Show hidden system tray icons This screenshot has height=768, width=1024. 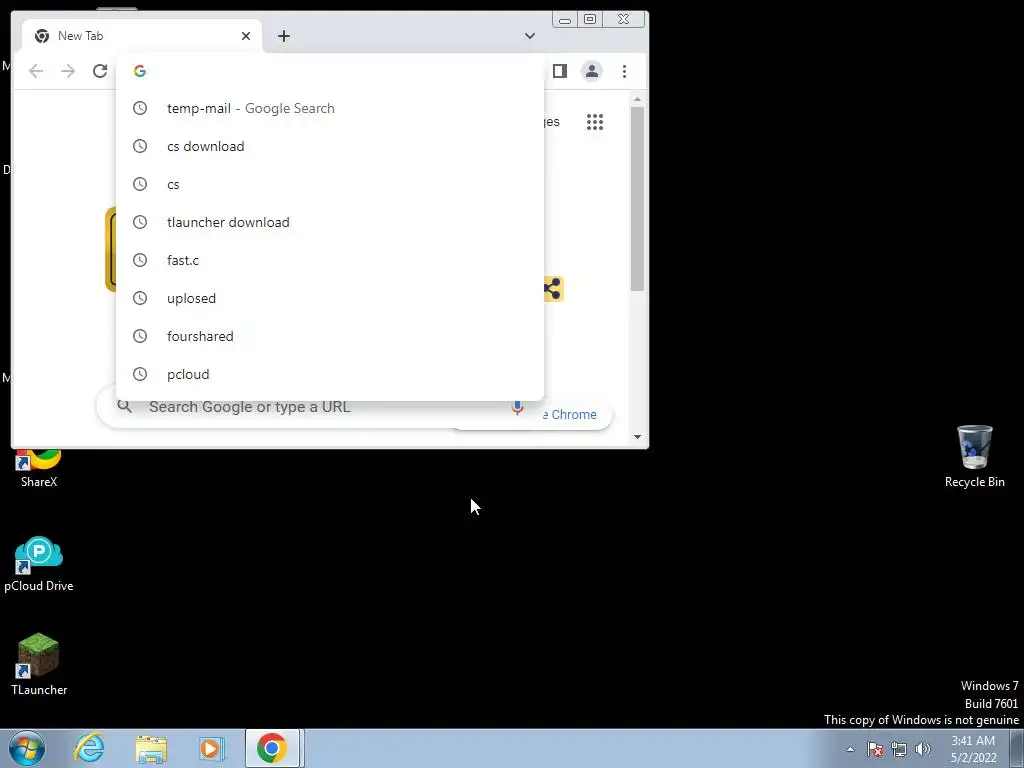click(x=850, y=749)
